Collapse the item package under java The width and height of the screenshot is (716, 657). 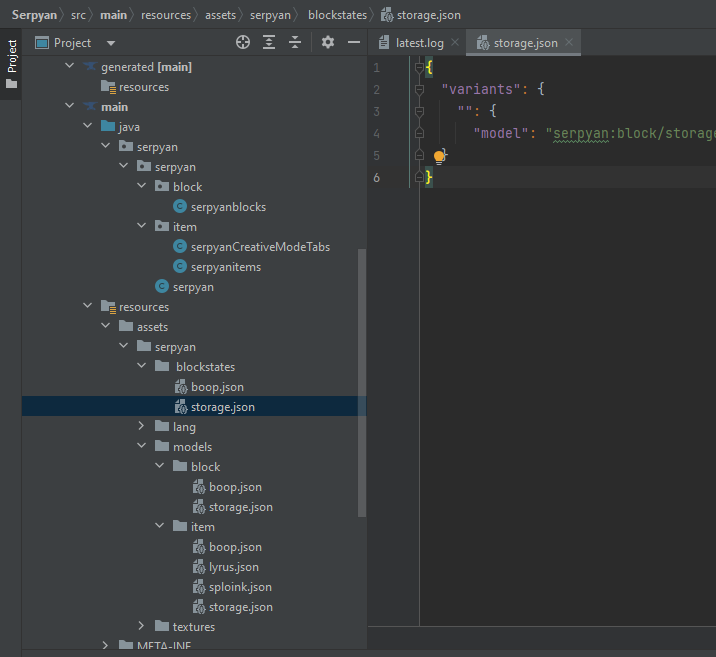coord(142,226)
